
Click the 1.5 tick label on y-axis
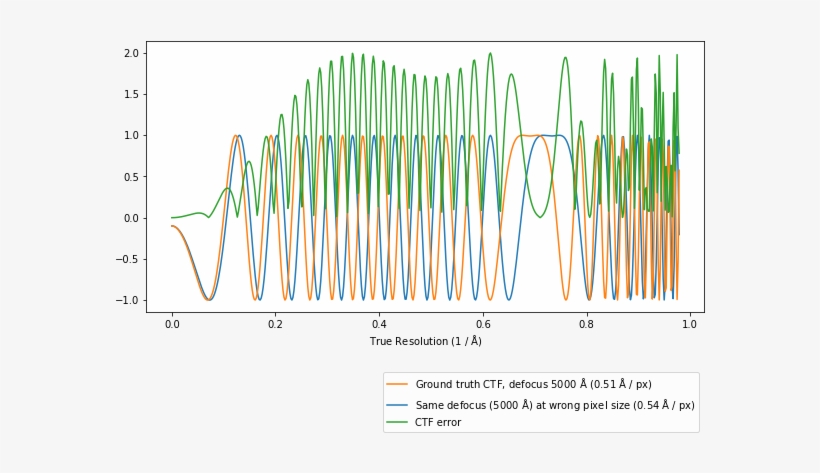coord(130,94)
